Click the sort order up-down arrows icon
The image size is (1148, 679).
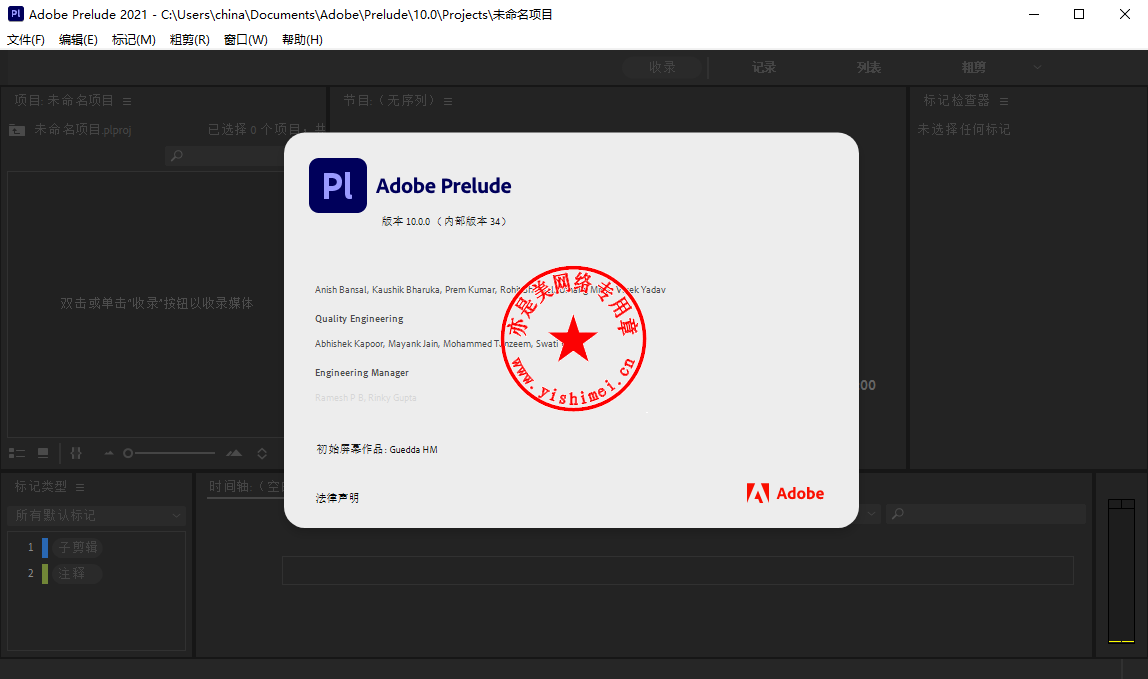pos(262,453)
